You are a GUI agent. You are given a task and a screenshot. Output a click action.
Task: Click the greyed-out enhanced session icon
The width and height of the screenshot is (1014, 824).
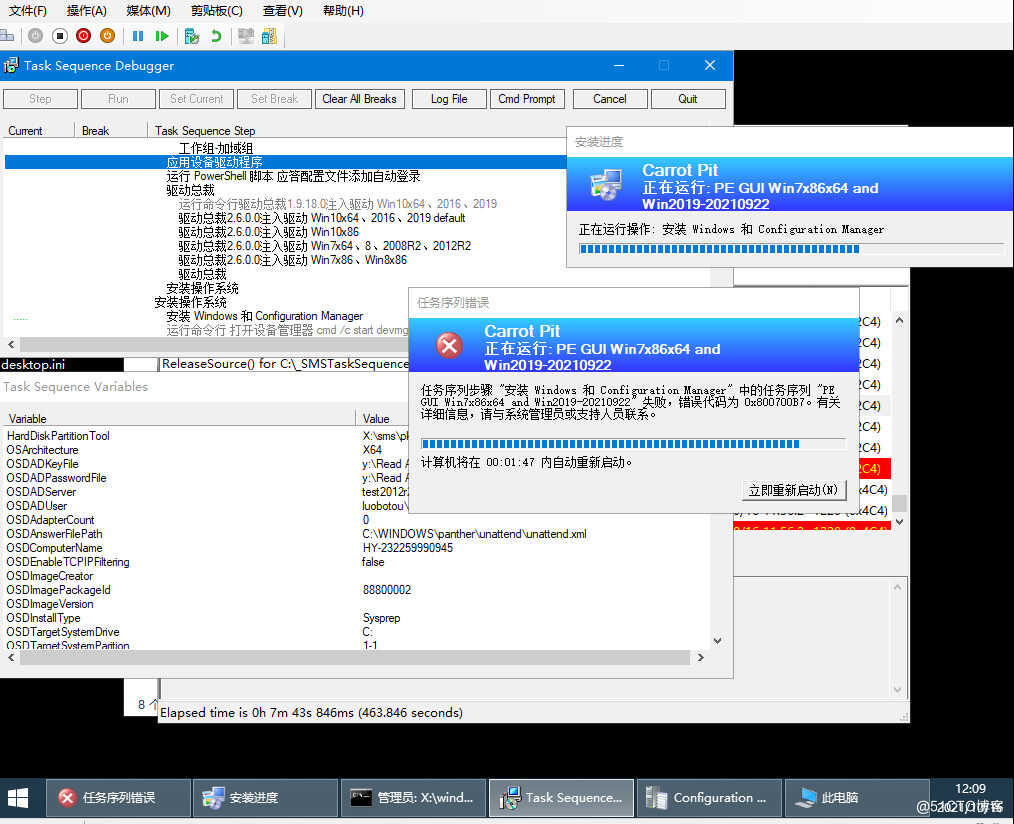pyautogui.click(x=246, y=36)
